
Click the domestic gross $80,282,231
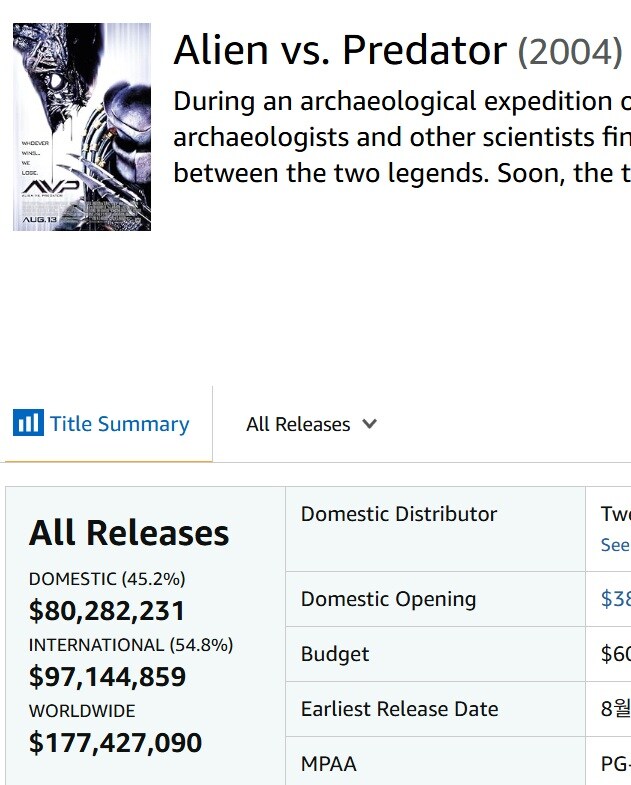107,611
